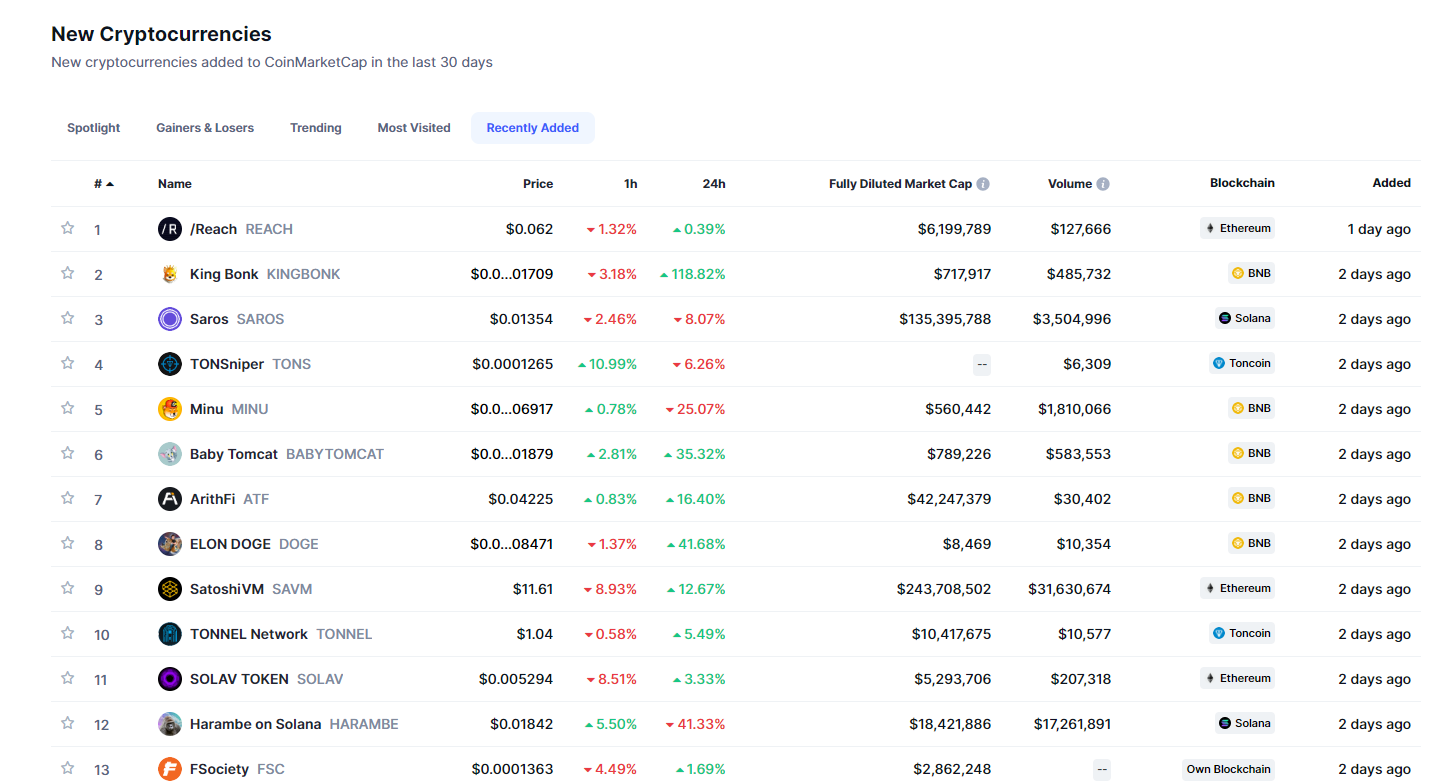This screenshot has height=784, width=1444.
Task: Toggle watchlist star for SOLAV TOKEN
Action: tap(68, 678)
